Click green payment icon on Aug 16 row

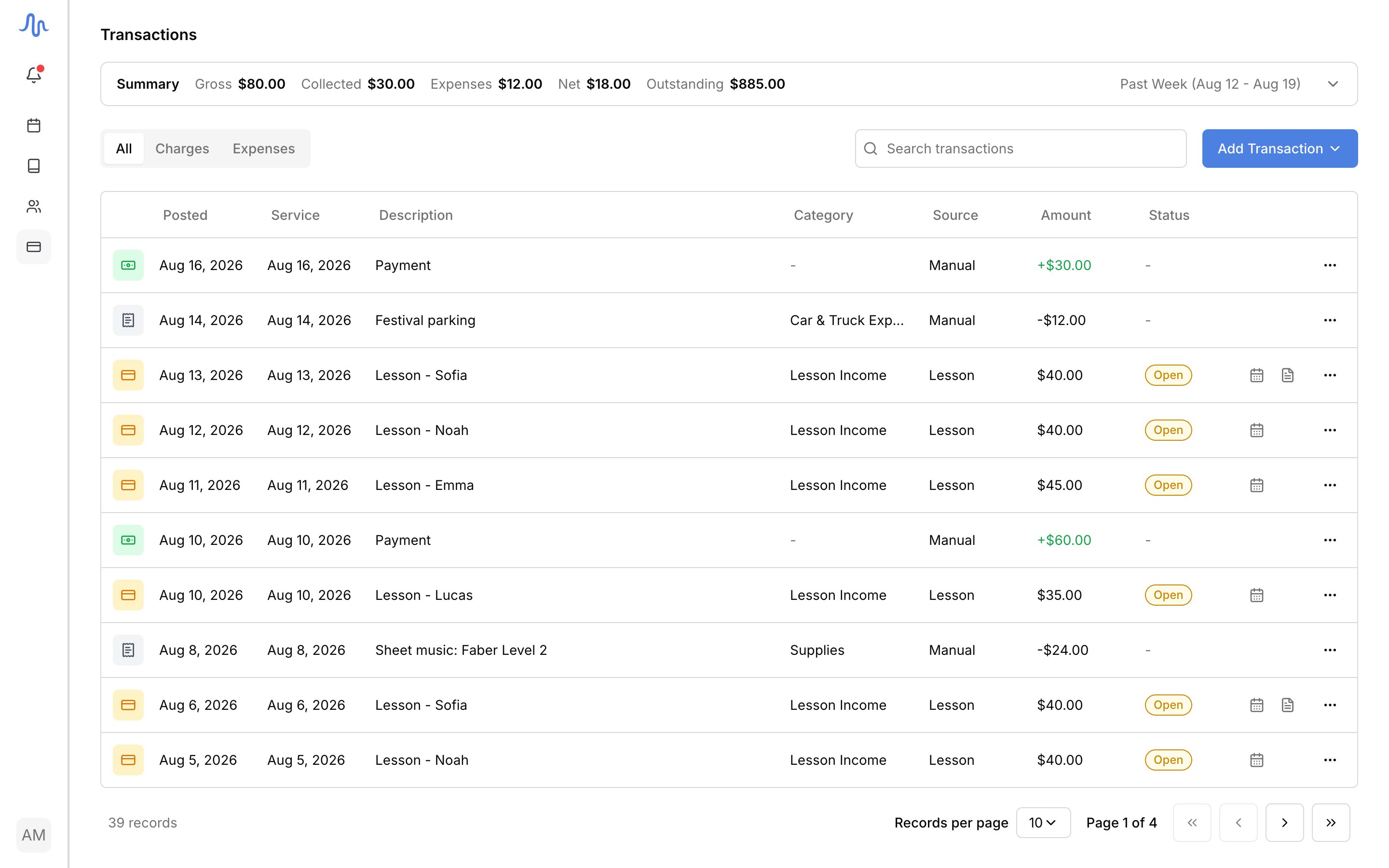128,265
